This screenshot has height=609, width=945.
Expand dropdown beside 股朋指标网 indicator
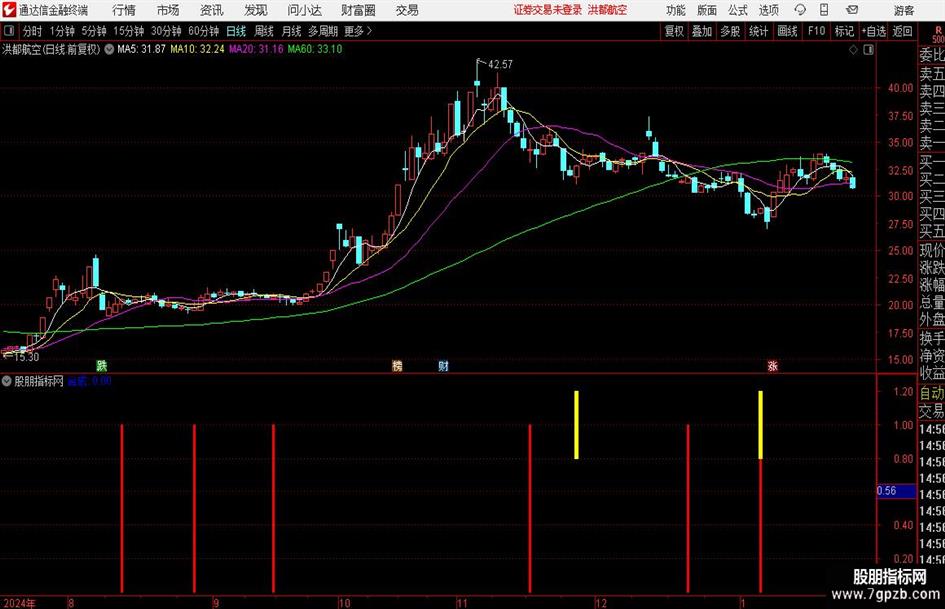(x=7, y=381)
